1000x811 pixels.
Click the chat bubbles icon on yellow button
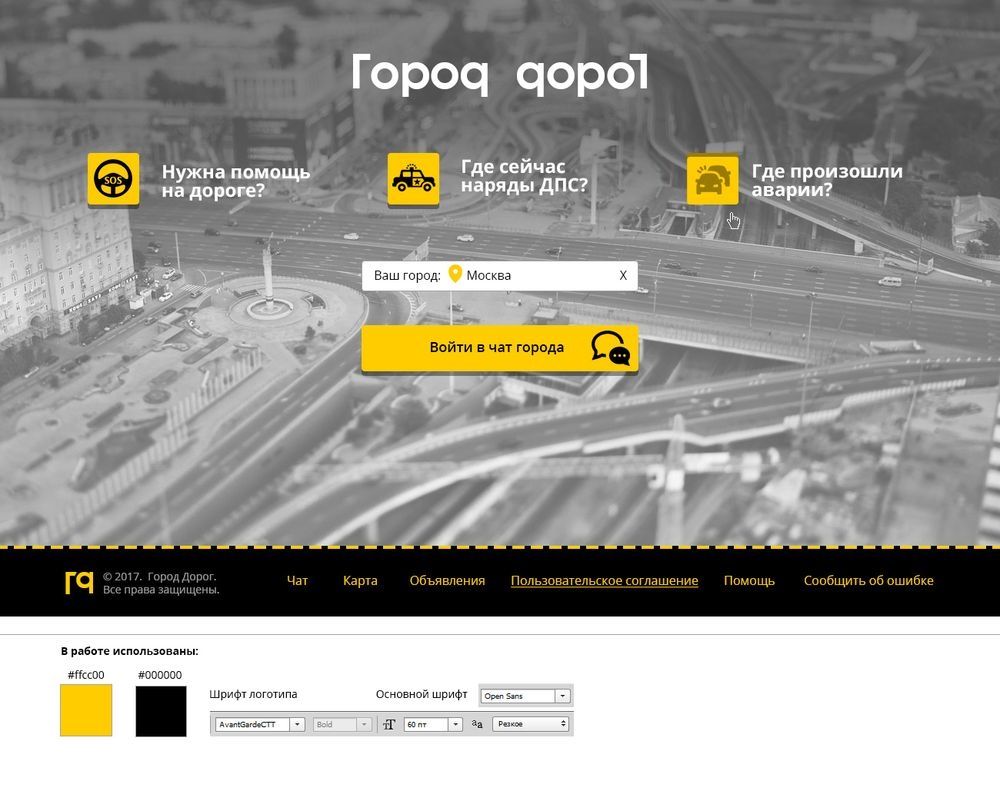(610, 348)
